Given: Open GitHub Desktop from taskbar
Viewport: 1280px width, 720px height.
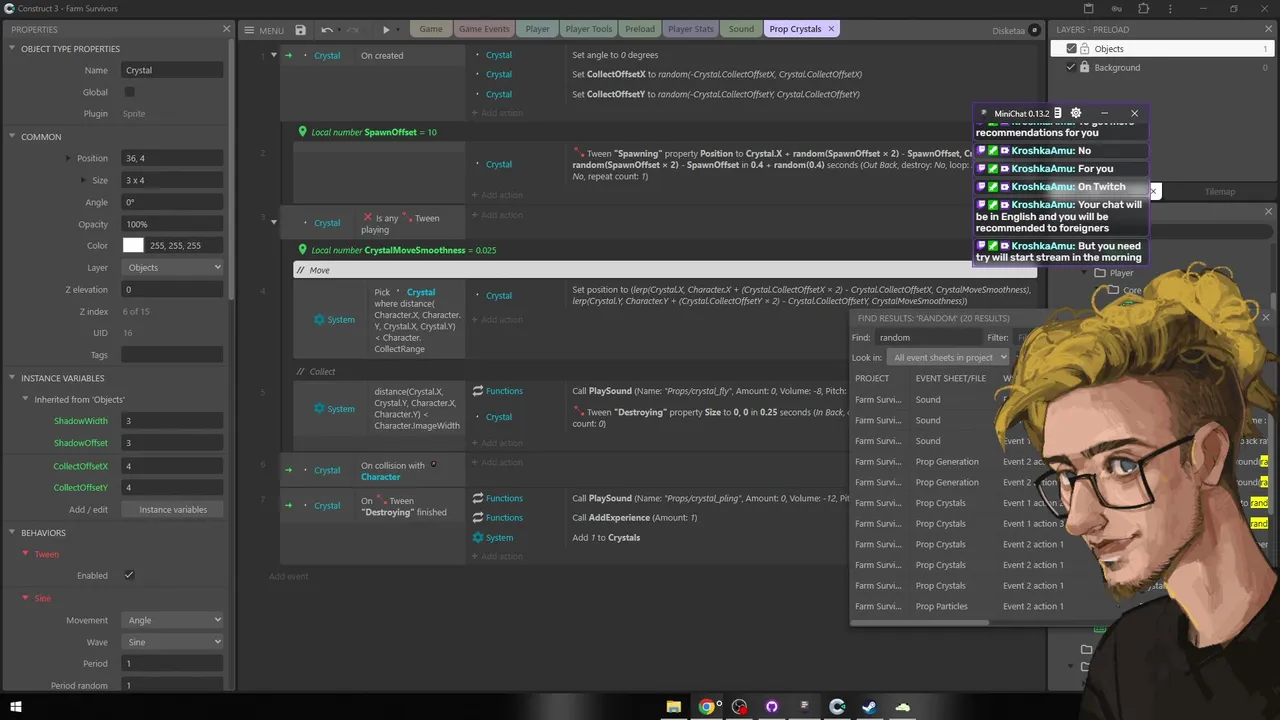Looking at the screenshot, I should (771, 707).
